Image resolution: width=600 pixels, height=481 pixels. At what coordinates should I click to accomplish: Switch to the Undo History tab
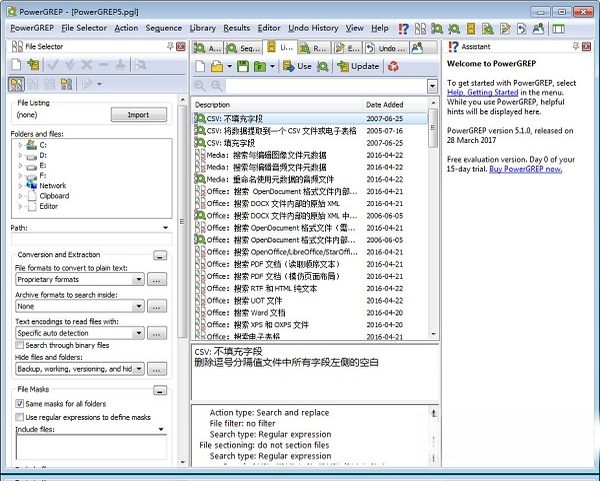click(x=386, y=48)
